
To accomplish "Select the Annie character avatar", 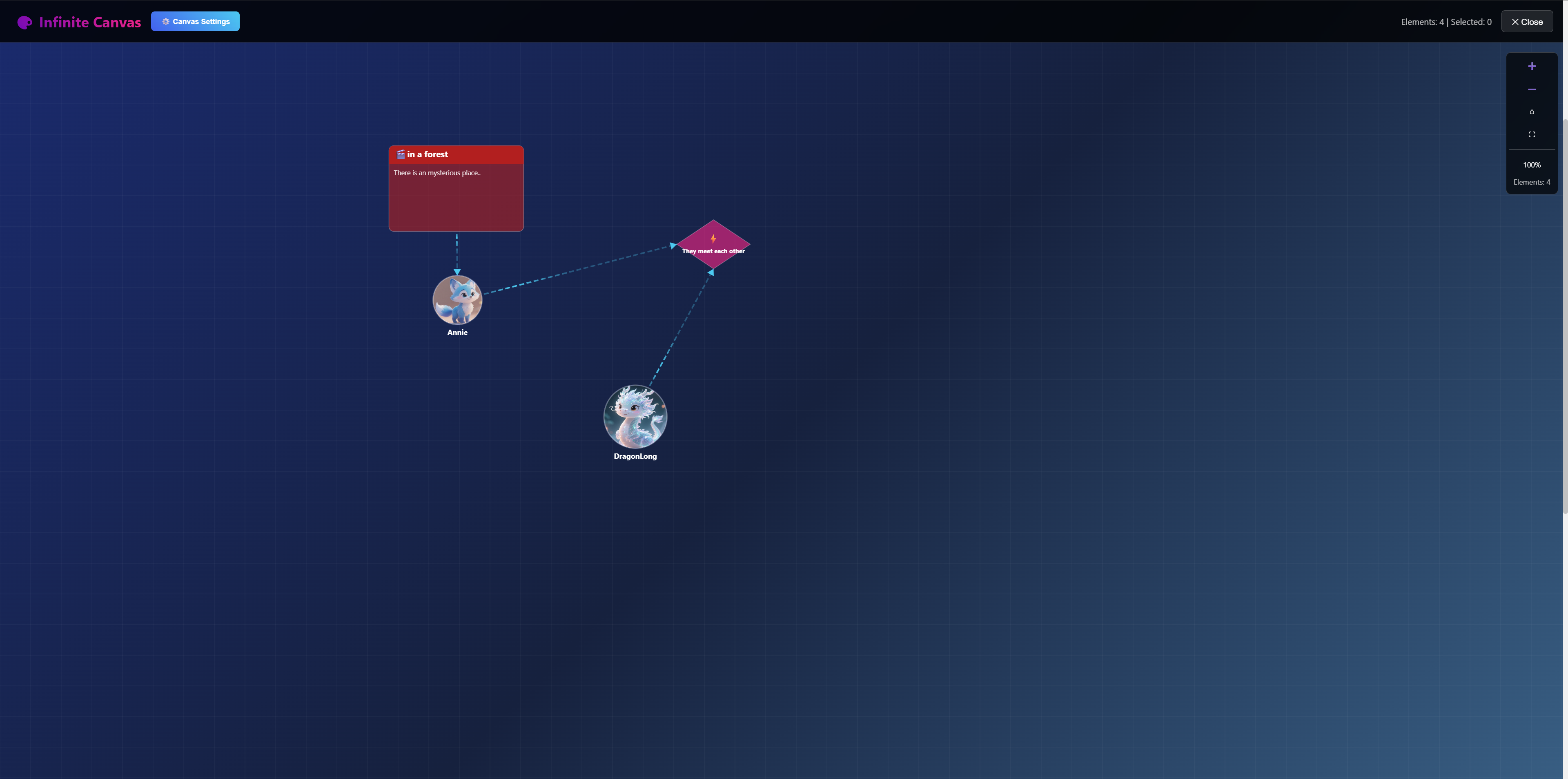I will coord(457,300).
